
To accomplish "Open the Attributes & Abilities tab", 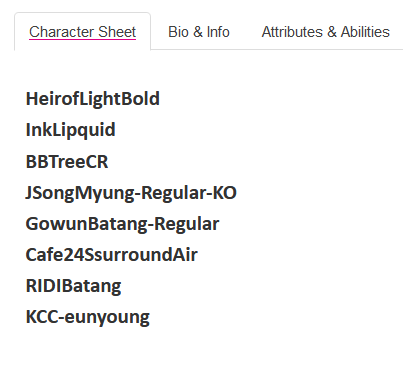I will coord(325,32).
